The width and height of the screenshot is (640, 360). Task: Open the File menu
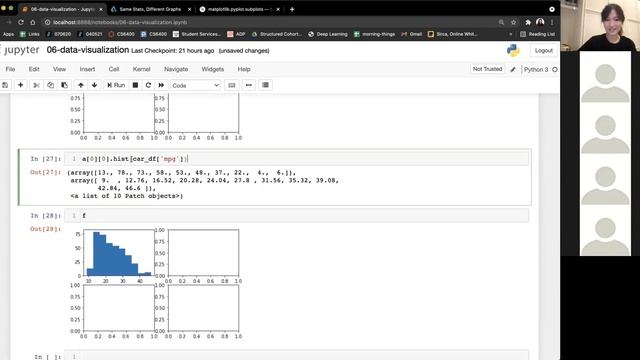pos(10,69)
